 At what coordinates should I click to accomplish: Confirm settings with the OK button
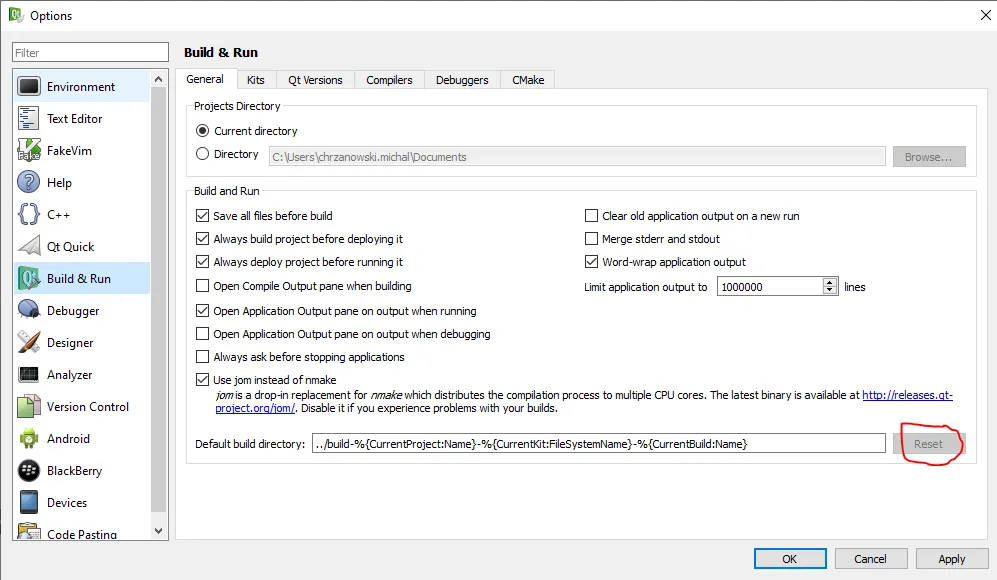pyautogui.click(x=790, y=558)
